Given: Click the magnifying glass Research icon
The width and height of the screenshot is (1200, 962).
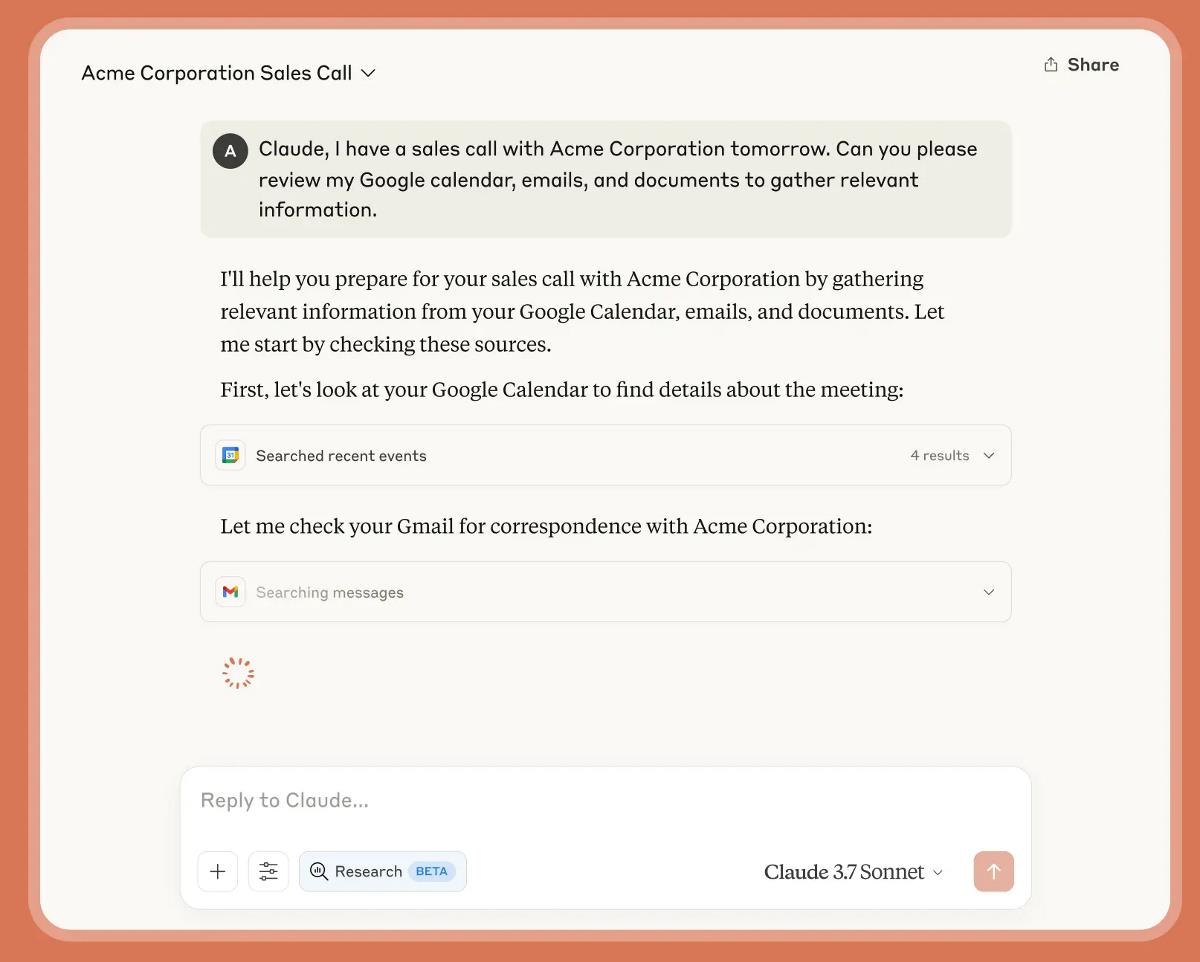Looking at the screenshot, I should tap(319, 871).
